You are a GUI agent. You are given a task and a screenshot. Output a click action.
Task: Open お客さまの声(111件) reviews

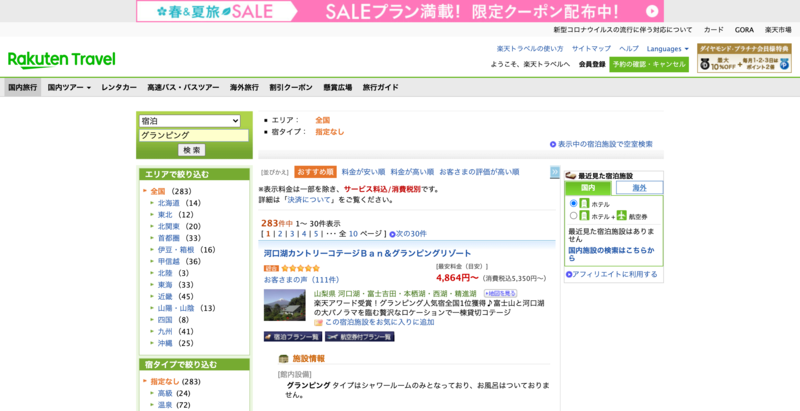point(302,280)
